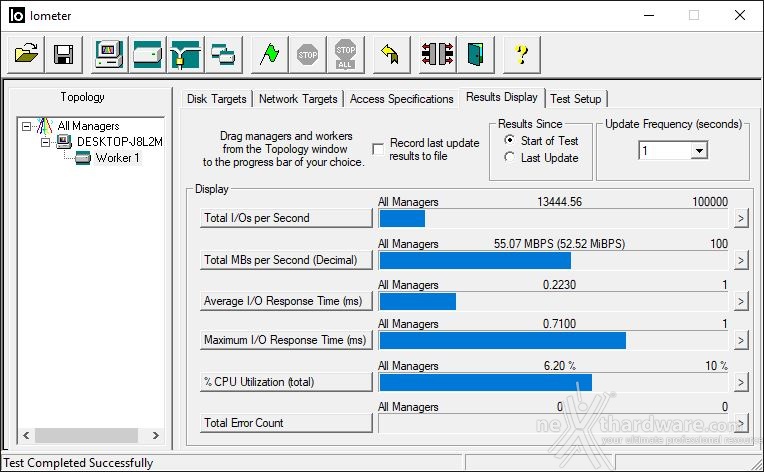This screenshot has height=472, width=764.
Task: Click the Maximum I/O Response Time progress bar
Action: [553, 340]
